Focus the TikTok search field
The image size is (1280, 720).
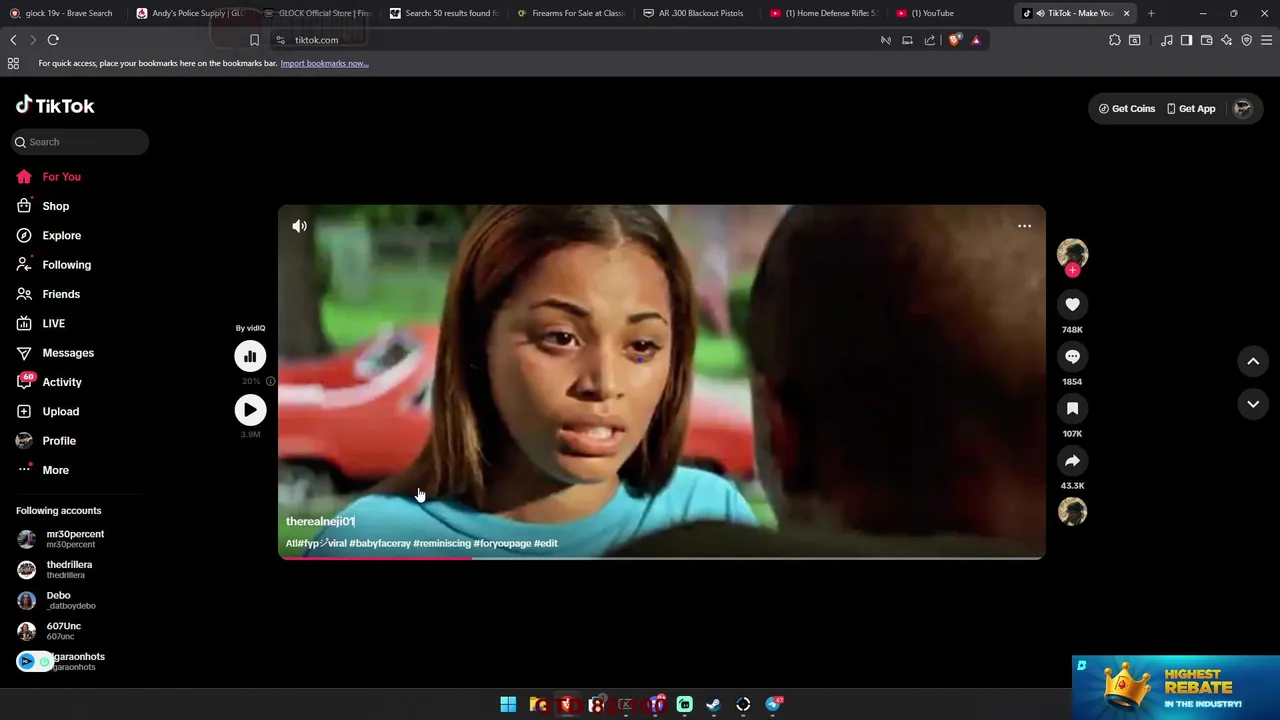click(x=80, y=142)
